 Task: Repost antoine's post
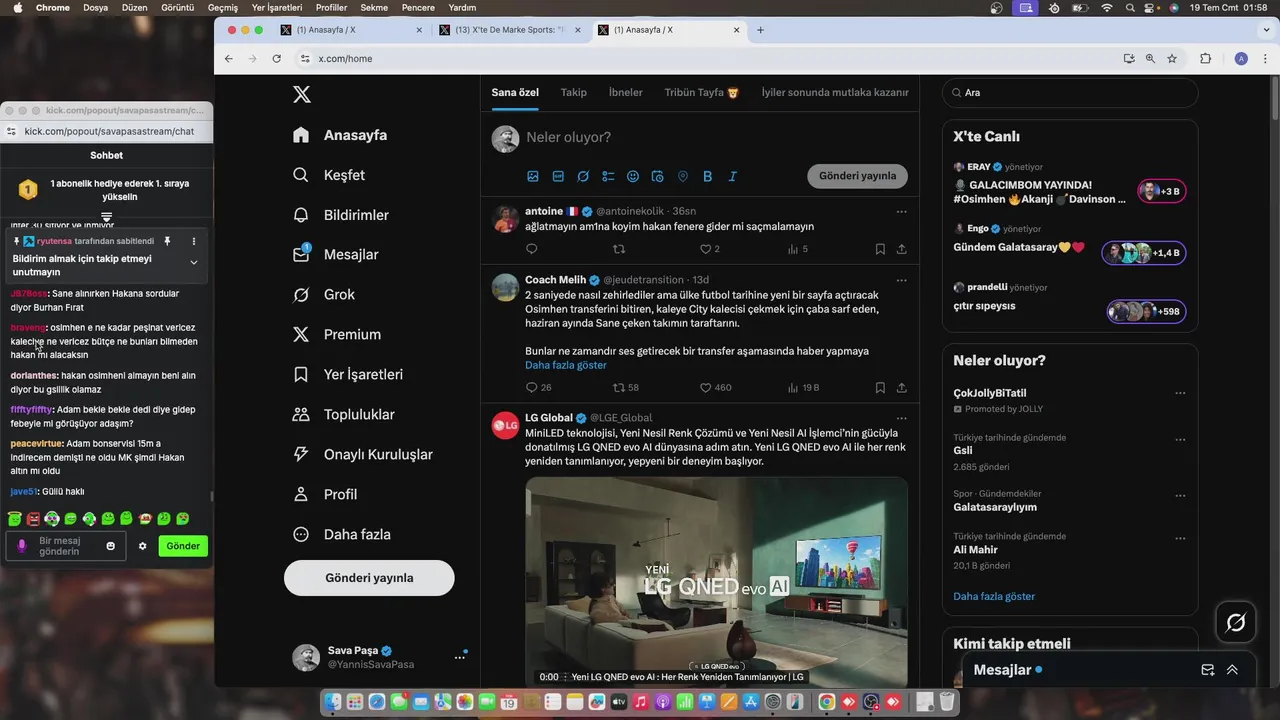[x=619, y=249]
